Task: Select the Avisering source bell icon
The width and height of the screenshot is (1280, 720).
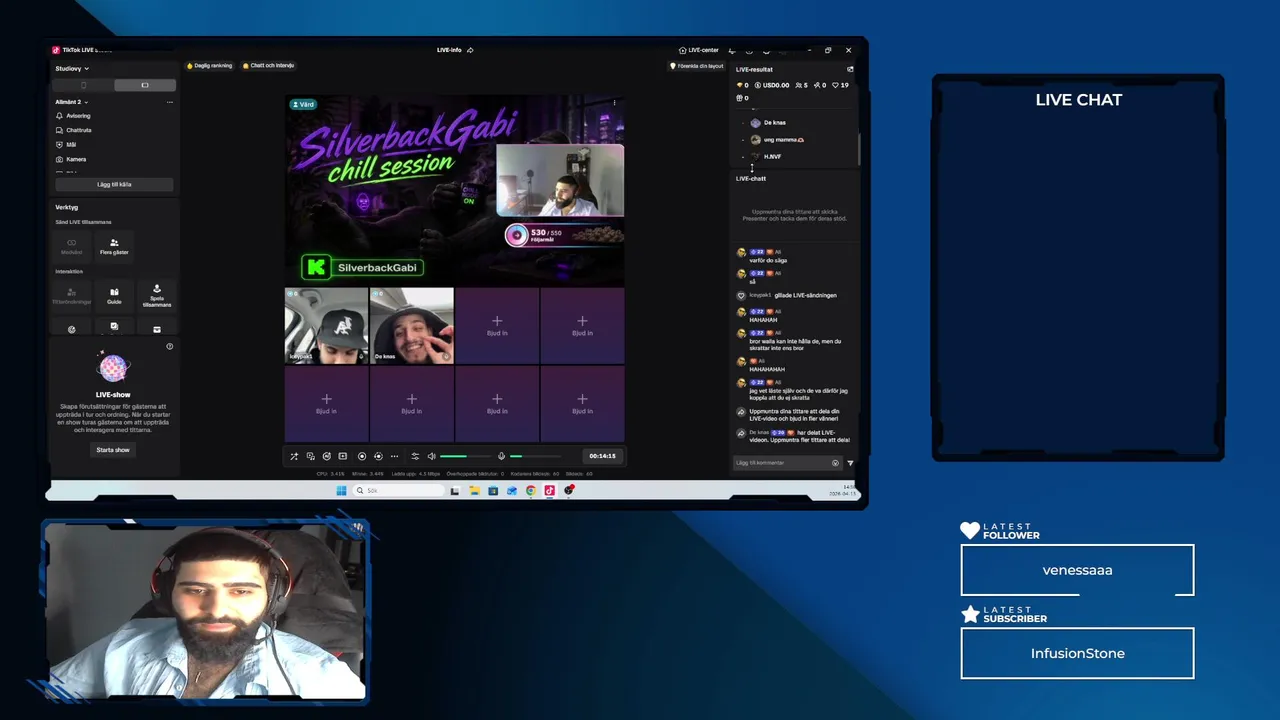Action: (x=59, y=116)
